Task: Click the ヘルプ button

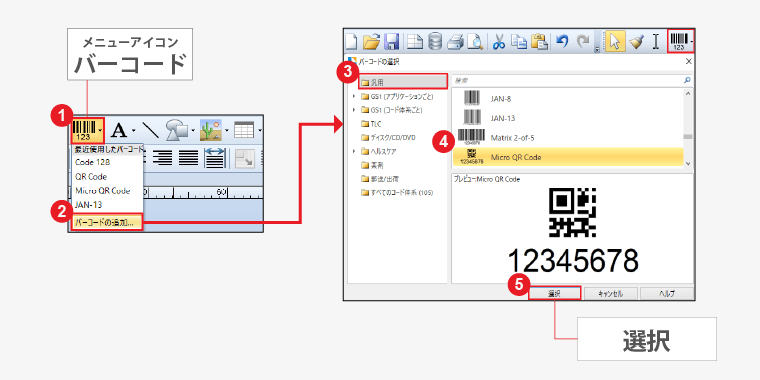Action: tap(666, 294)
